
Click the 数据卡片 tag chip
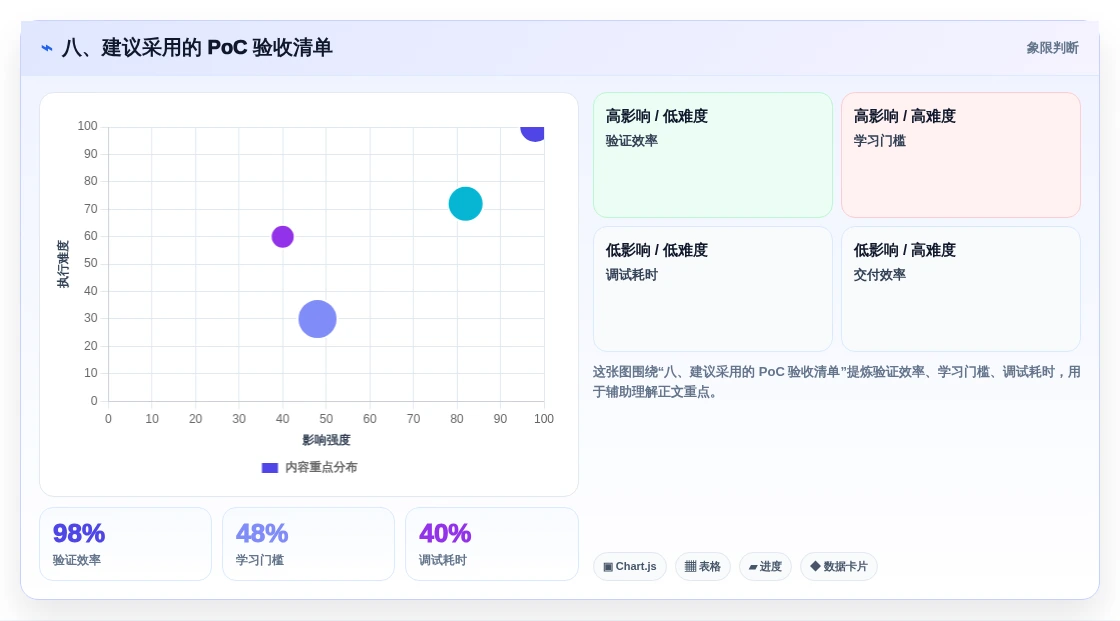[x=839, y=567]
